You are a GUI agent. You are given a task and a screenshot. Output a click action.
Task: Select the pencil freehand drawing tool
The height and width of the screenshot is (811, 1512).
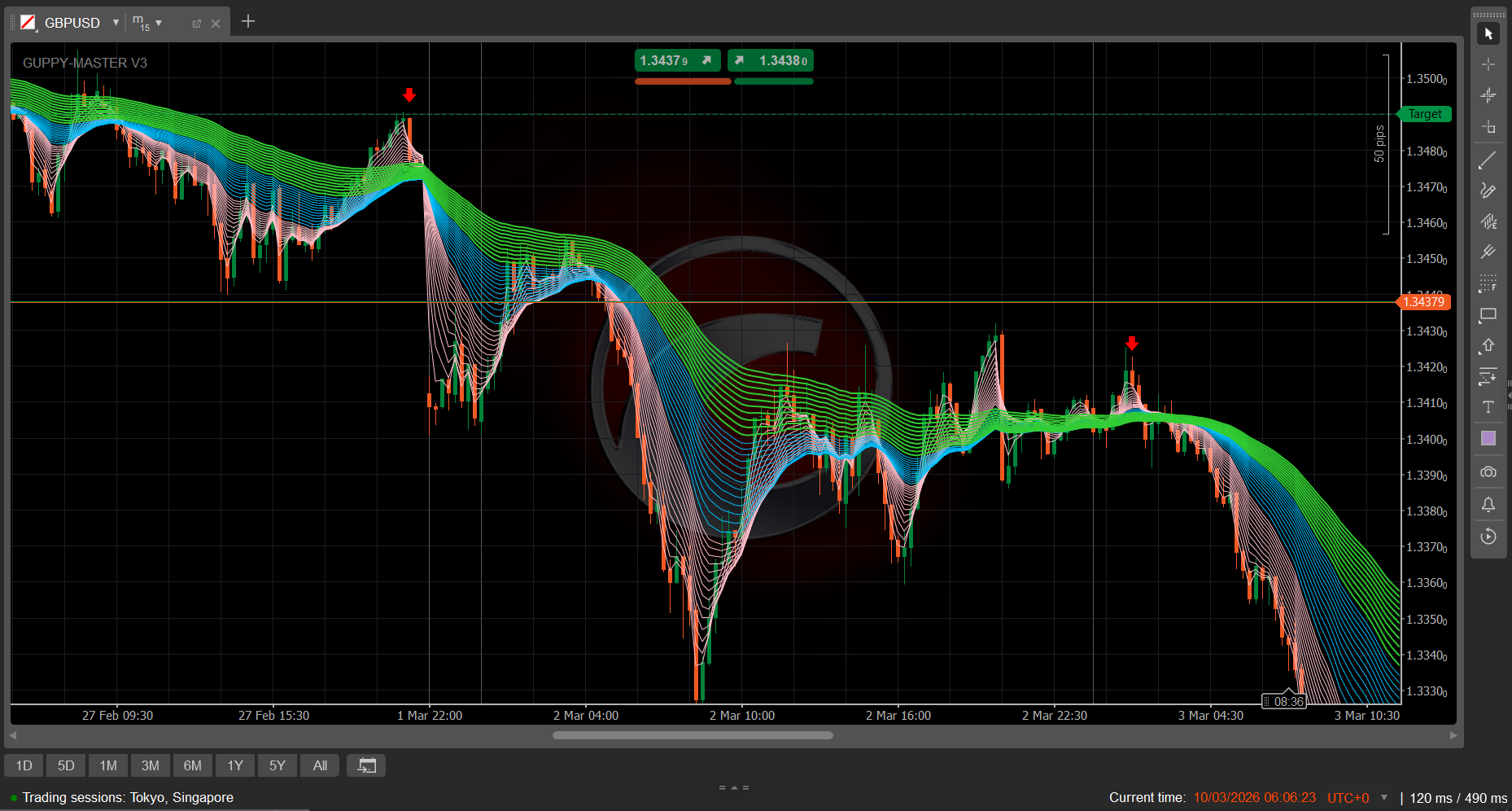[1488, 191]
